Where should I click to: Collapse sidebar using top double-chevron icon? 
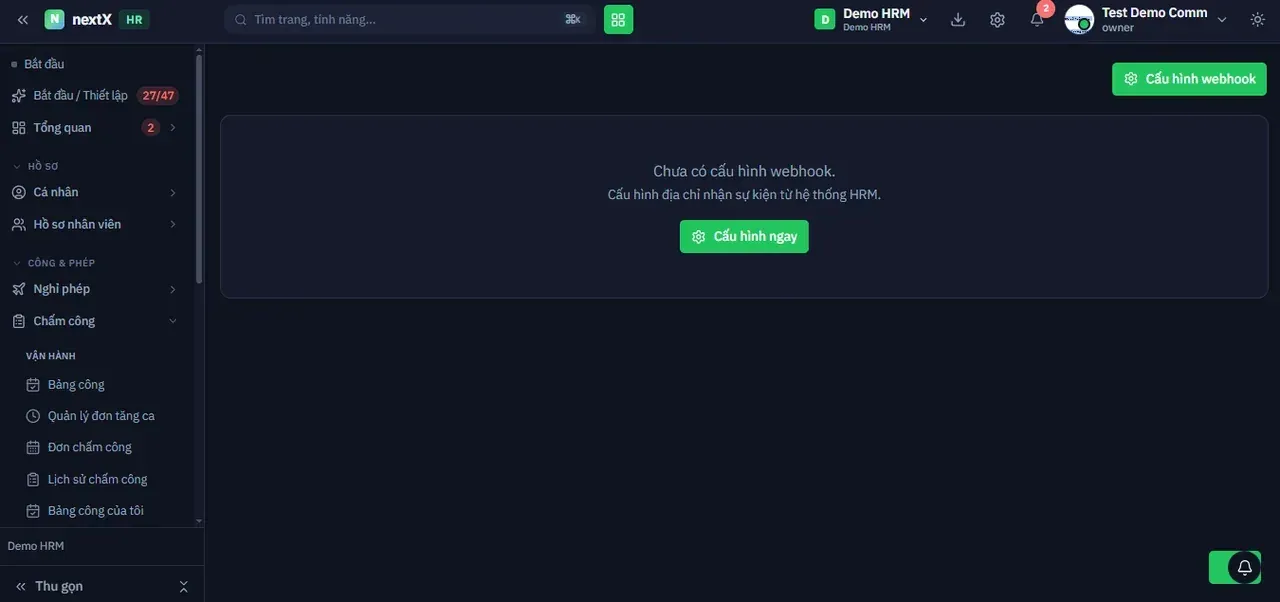22,19
